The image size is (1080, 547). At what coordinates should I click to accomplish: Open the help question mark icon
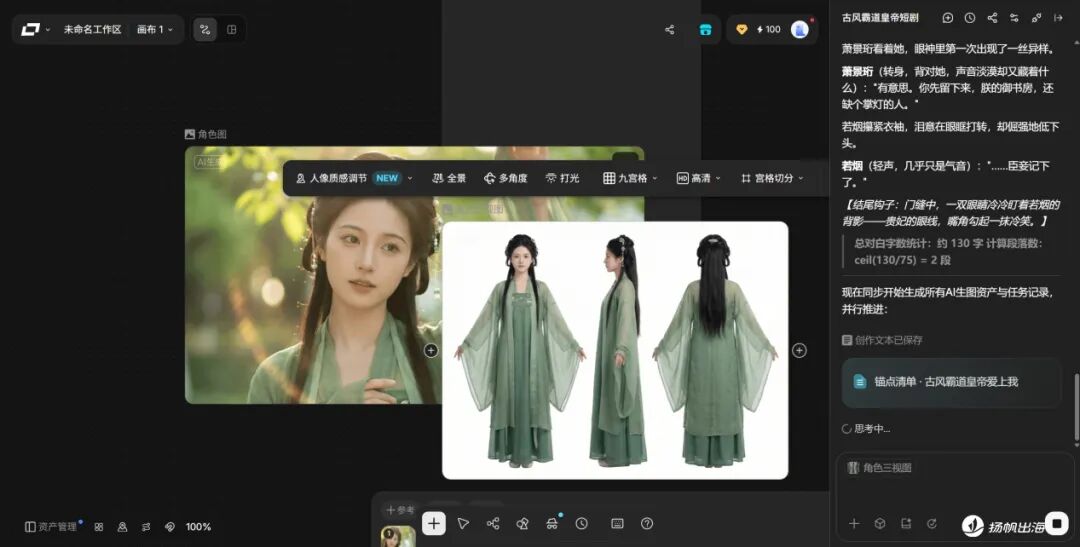tap(647, 524)
